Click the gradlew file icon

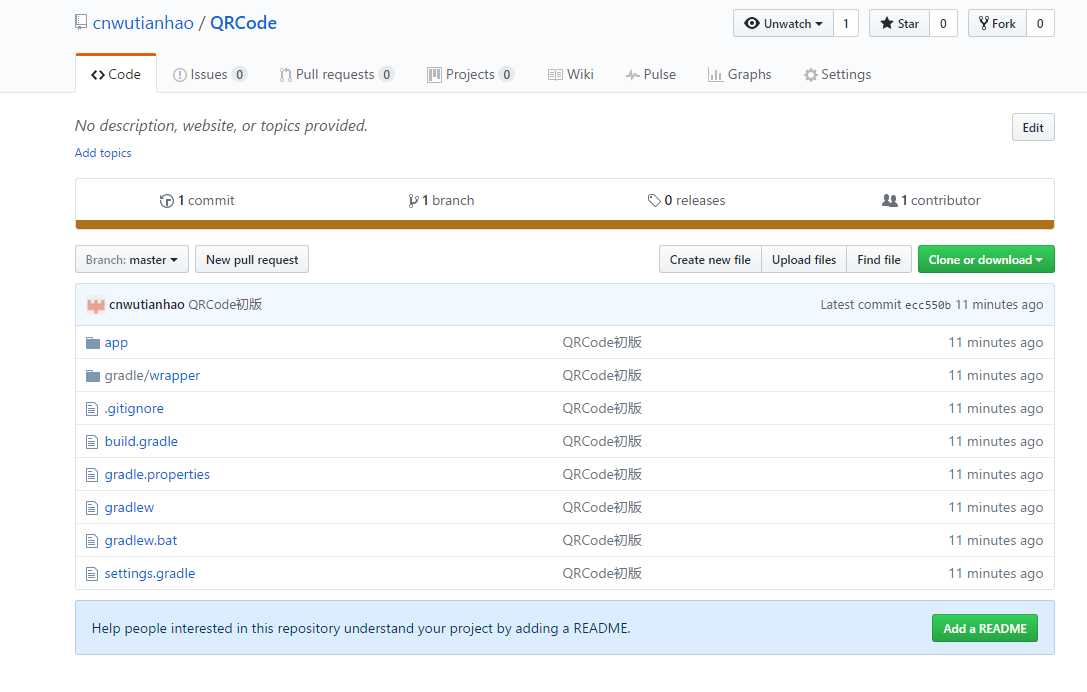92,508
